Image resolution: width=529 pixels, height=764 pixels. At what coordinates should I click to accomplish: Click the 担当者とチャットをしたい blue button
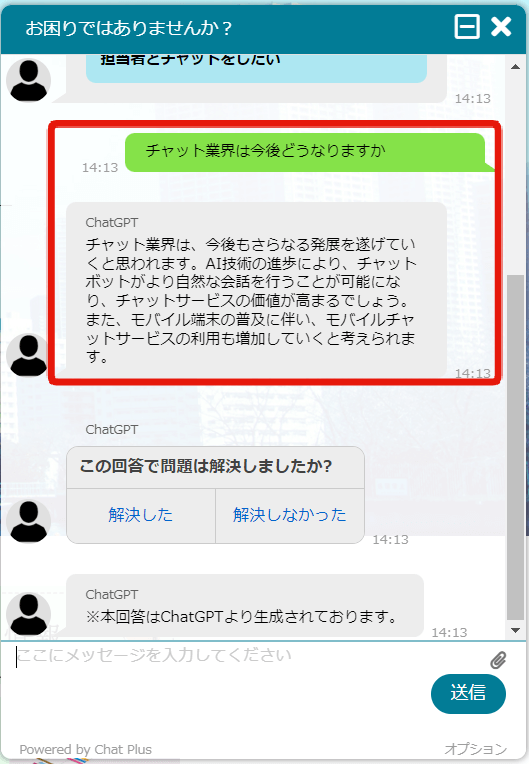[x=256, y=68]
